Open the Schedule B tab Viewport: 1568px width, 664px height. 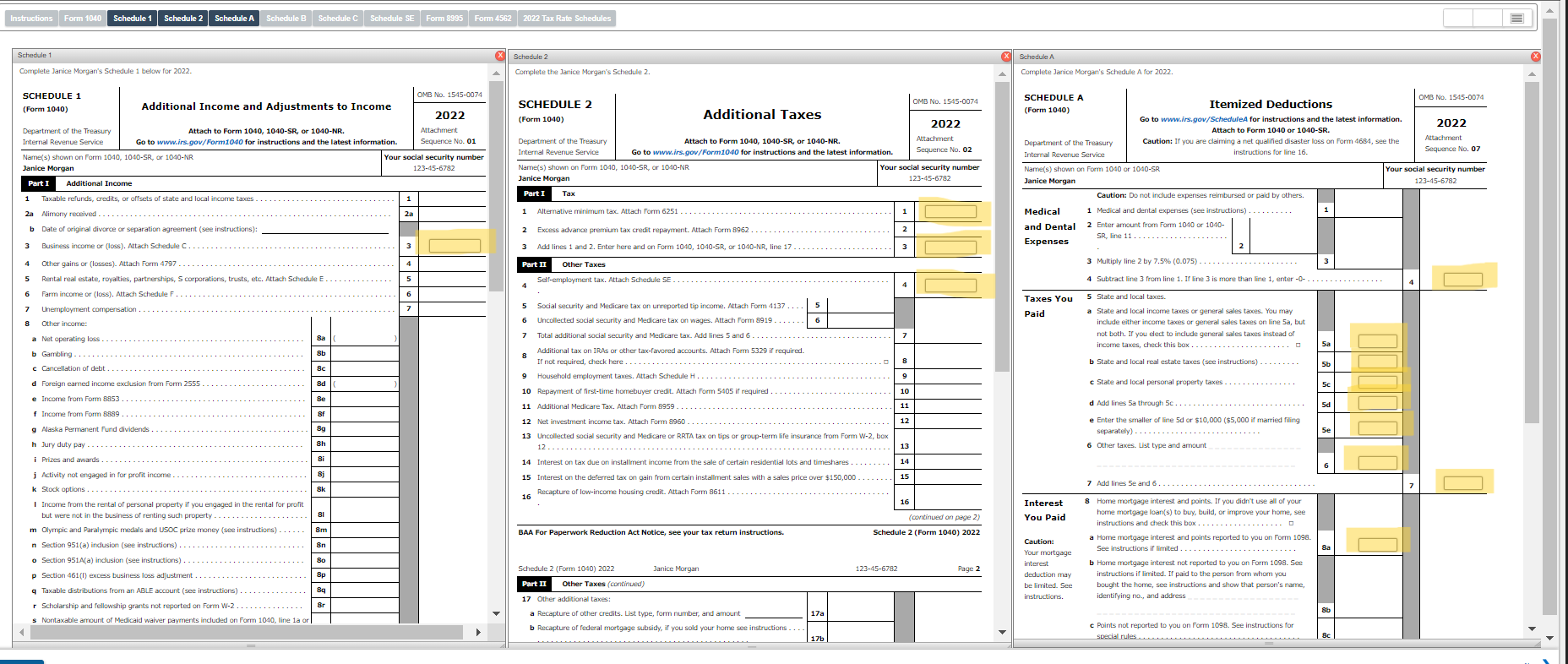tap(286, 18)
